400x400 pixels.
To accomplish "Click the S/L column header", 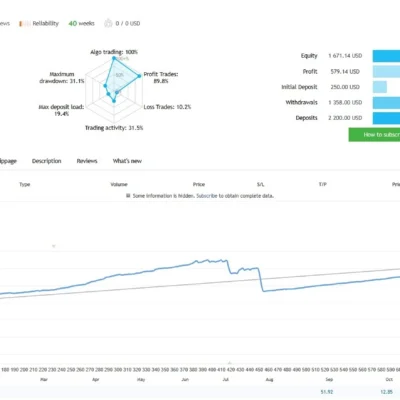I will point(260,184).
